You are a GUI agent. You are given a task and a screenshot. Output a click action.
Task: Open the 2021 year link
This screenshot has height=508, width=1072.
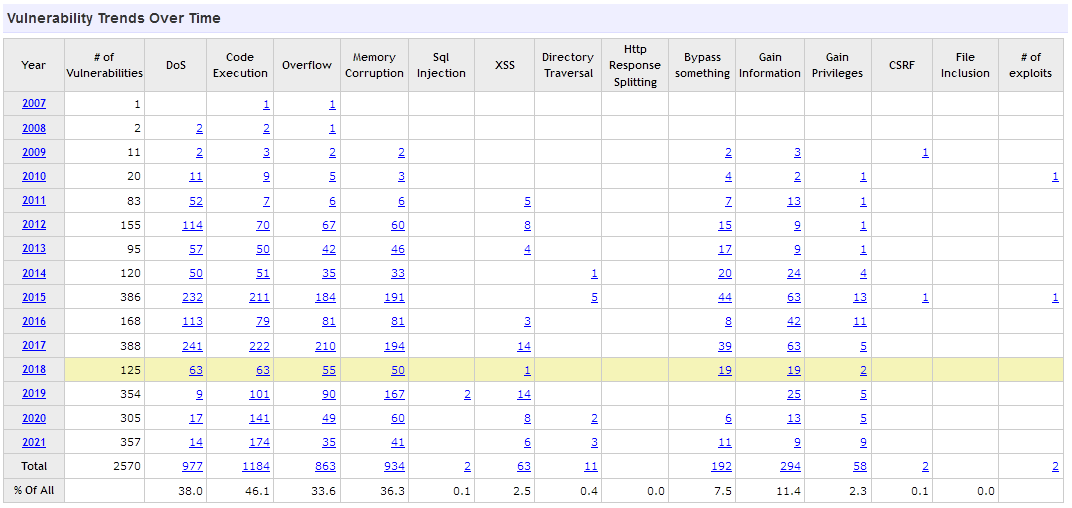click(33, 442)
